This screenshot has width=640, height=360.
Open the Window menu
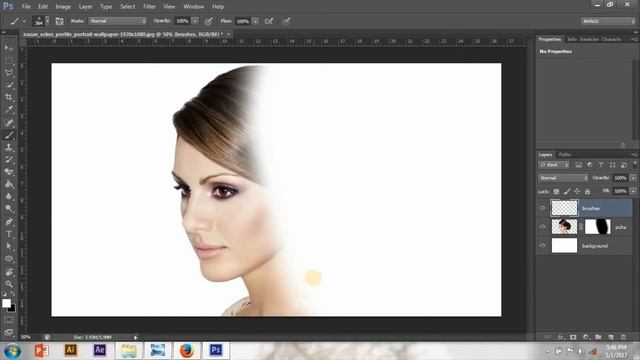[193, 7]
